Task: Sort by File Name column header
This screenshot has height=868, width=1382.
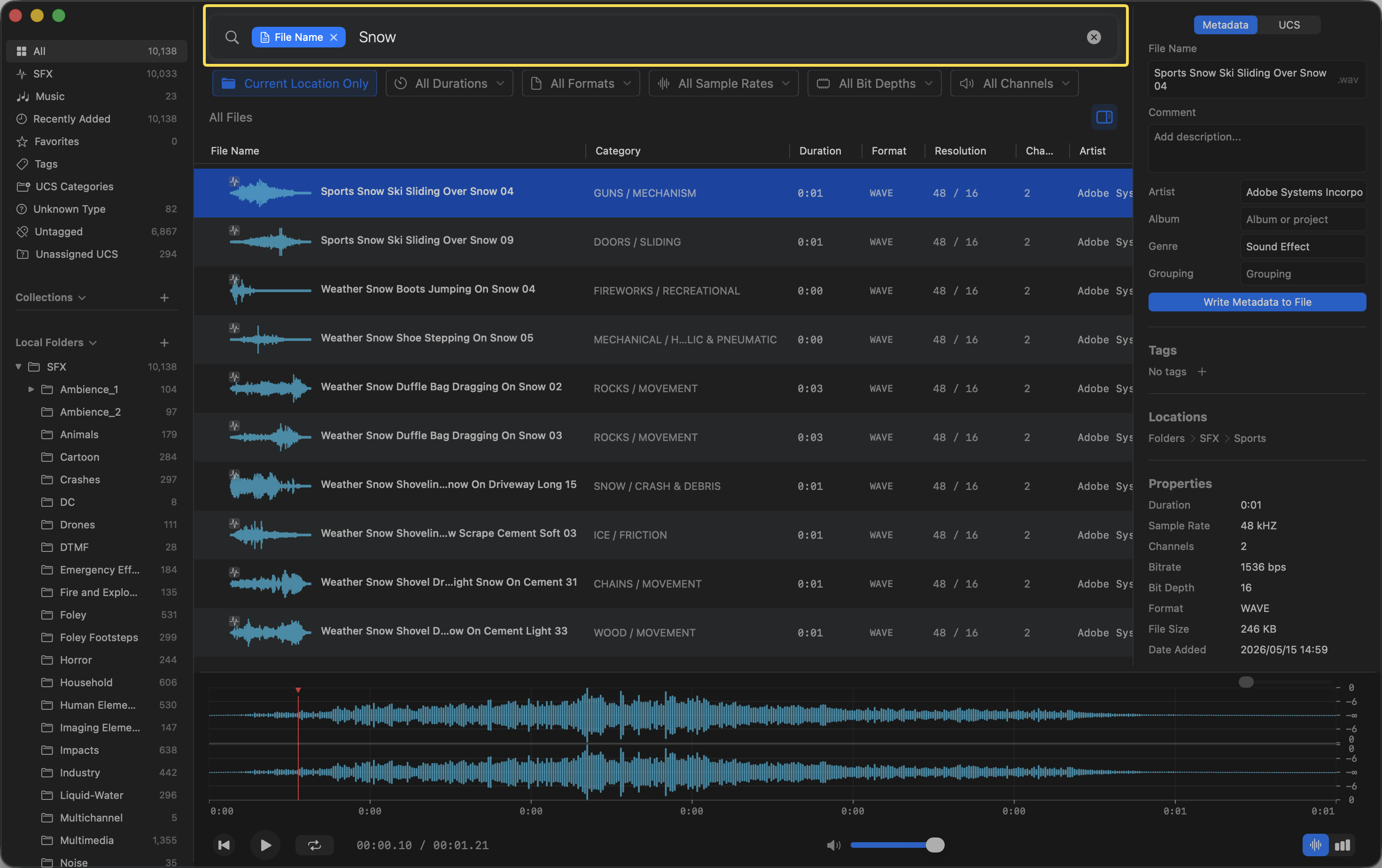Action: point(235,151)
